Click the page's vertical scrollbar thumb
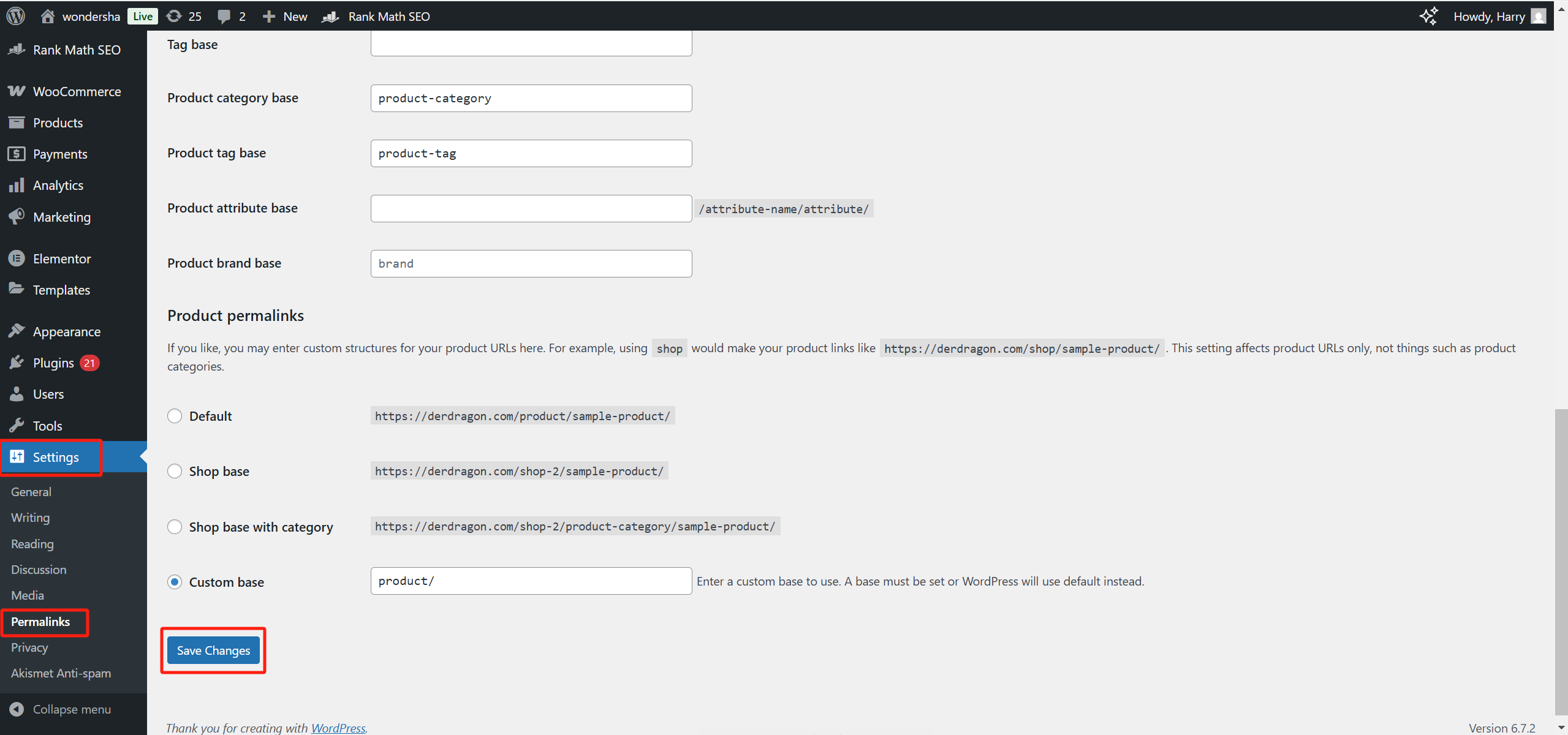Viewport: 1568px width, 735px height. pos(1561,560)
